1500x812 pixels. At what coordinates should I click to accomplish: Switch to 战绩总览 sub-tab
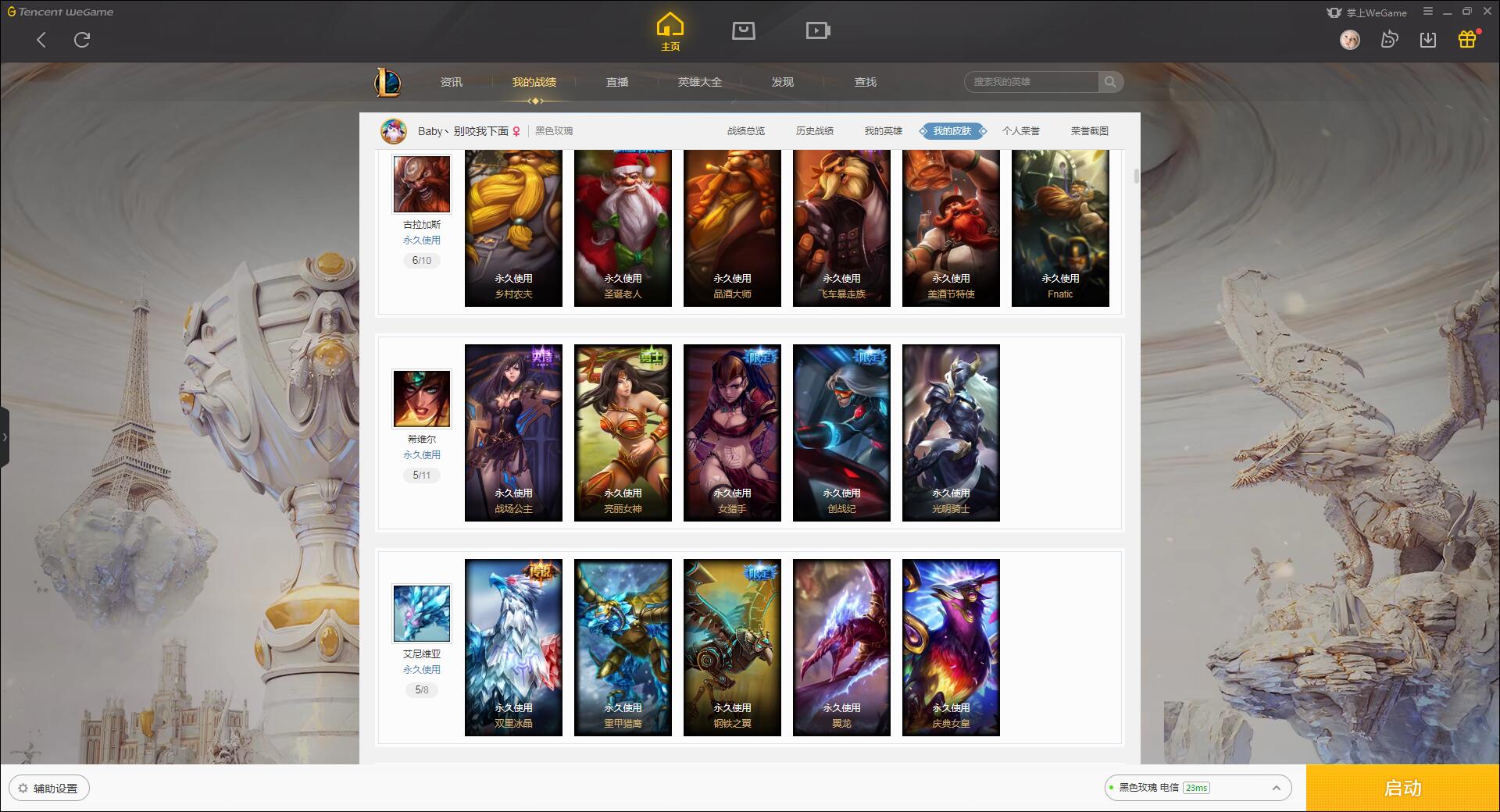[746, 131]
